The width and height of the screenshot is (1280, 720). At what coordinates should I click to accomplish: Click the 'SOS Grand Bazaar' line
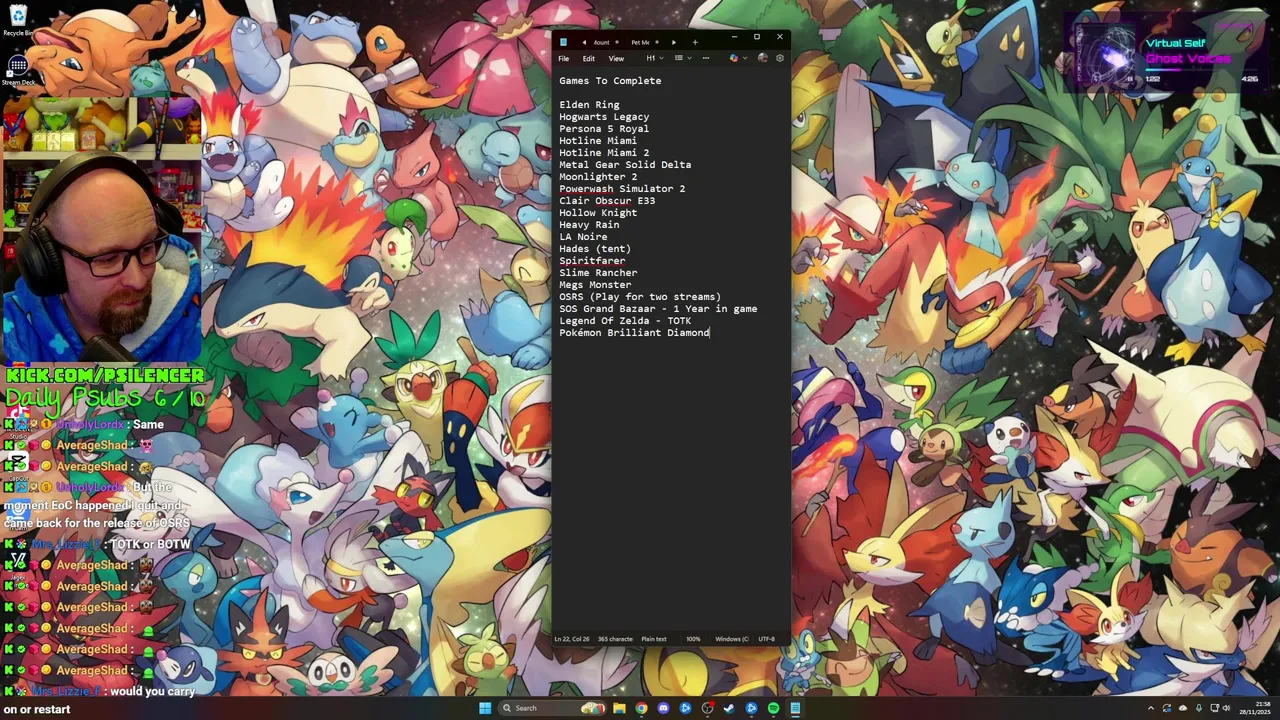pyautogui.click(x=658, y=309)
